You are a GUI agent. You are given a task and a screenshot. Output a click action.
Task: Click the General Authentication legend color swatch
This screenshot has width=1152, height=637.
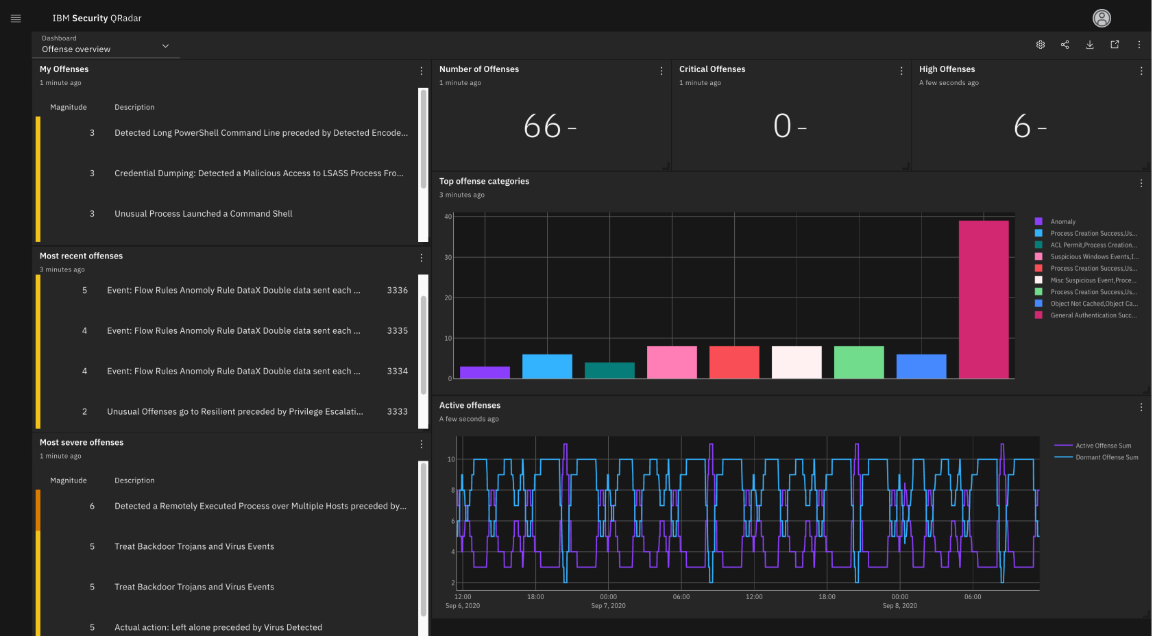point(1039,315)
